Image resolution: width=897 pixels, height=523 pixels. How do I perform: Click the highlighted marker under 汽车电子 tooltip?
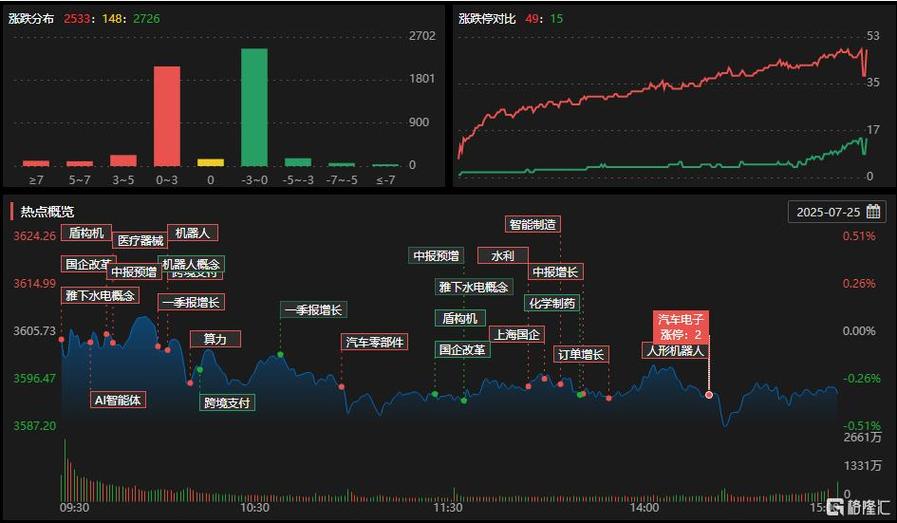coord(709,395)
